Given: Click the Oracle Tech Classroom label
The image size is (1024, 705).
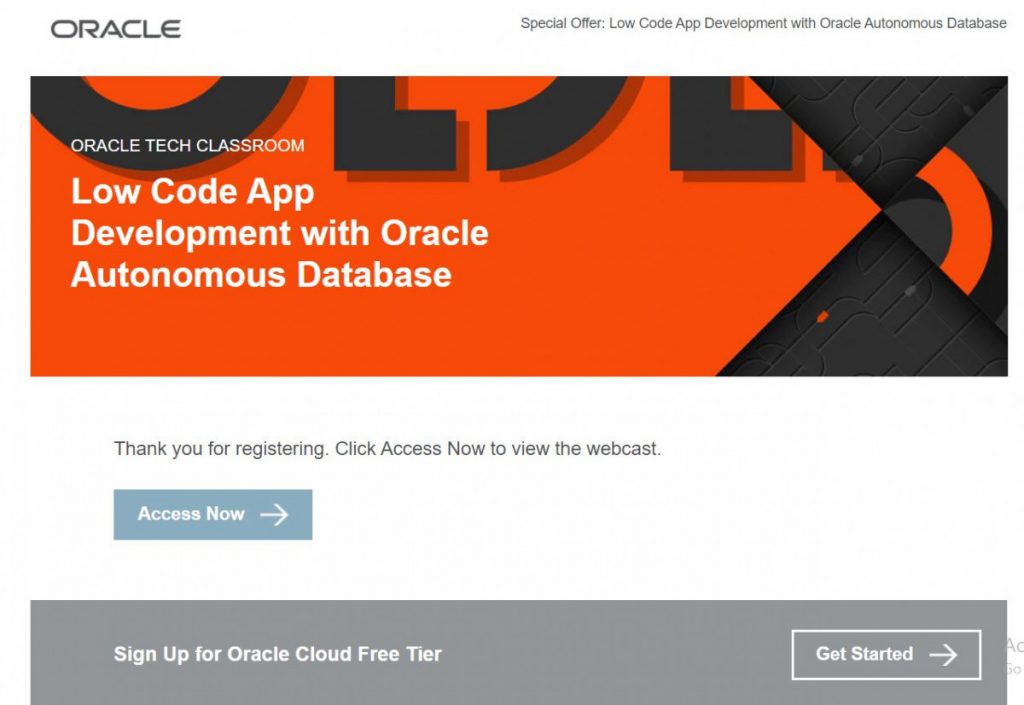Looking at the screenshot, I should point(187,146).
